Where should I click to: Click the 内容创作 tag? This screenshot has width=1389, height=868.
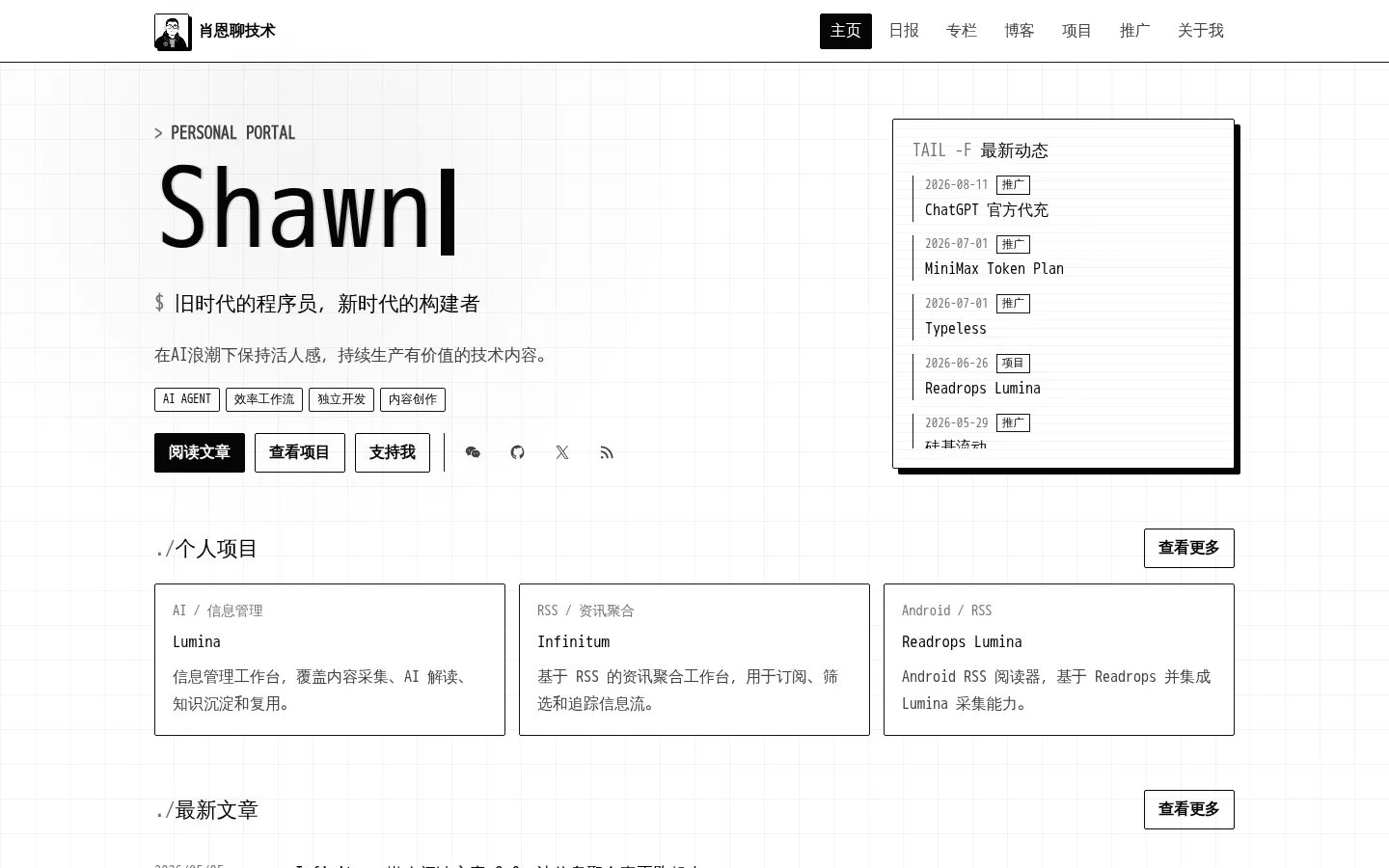pos(413,399)
